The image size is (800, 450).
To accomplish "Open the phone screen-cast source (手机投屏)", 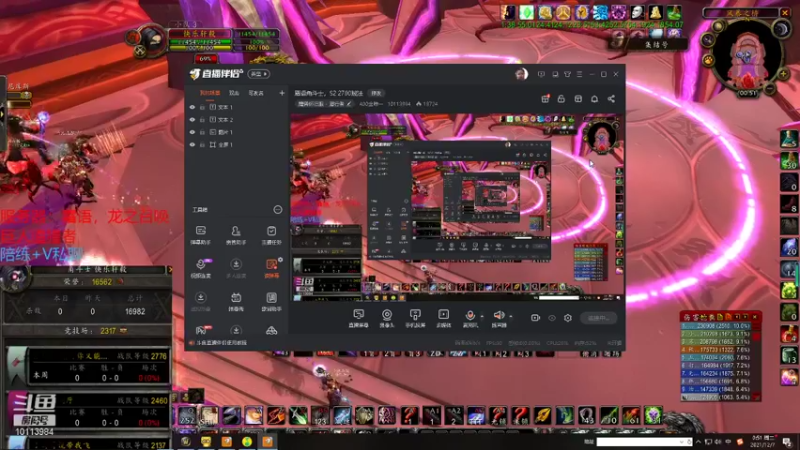I will [x=415, y=318].
